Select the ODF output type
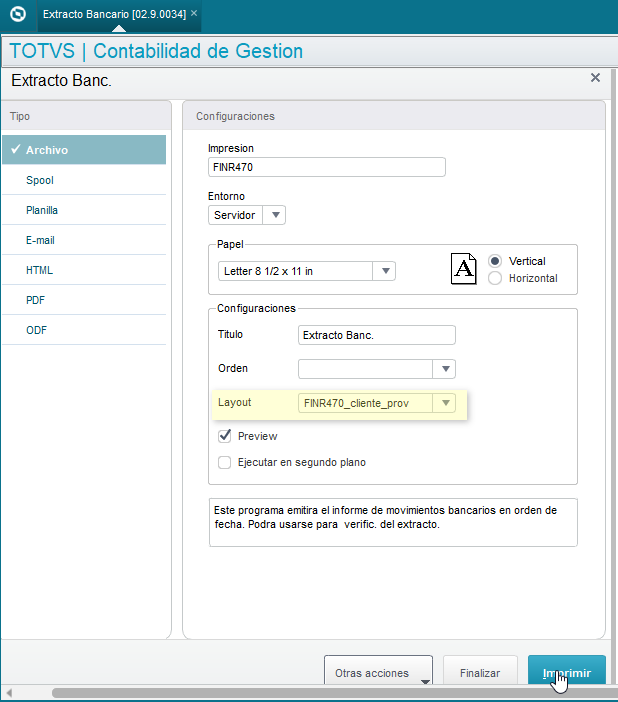 84,330
